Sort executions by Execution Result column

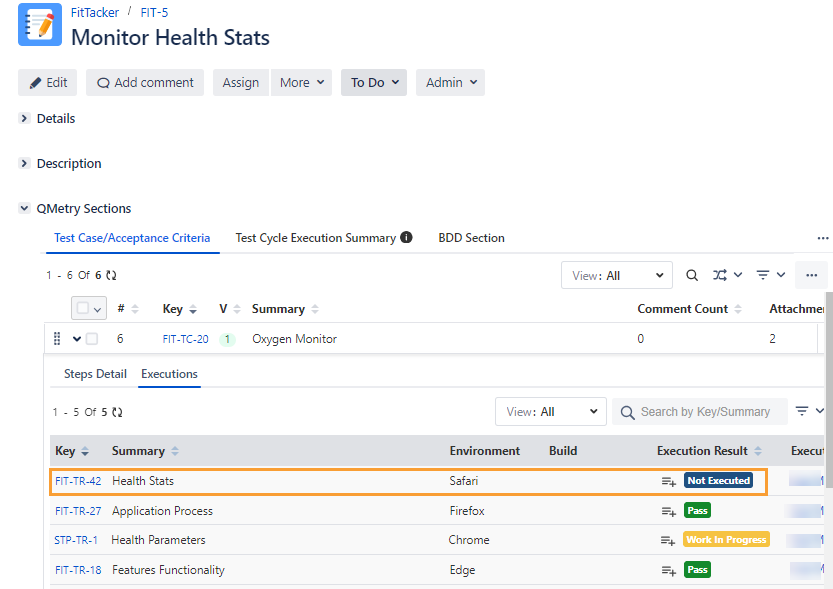(x=758, y=451)
